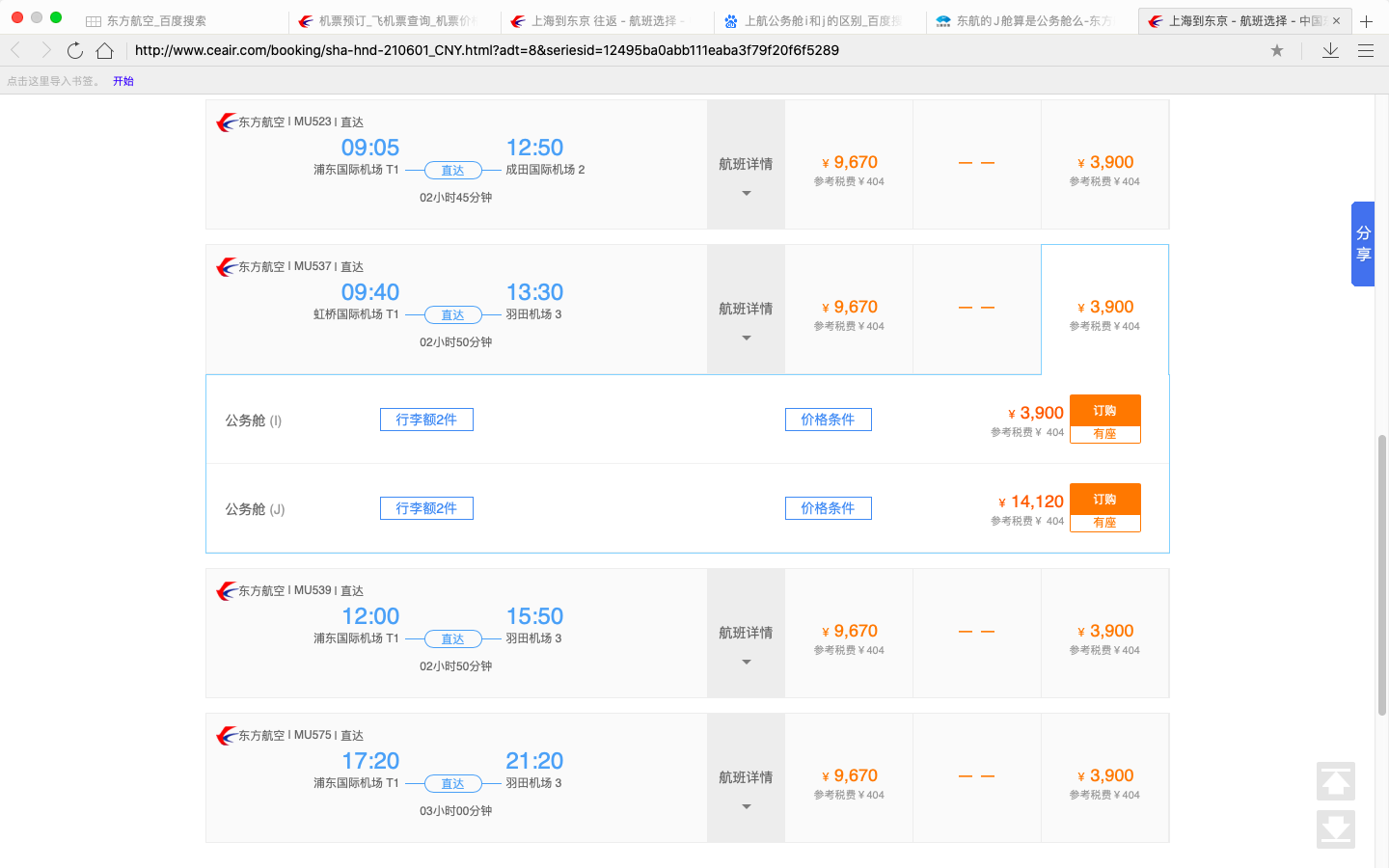The height and width of the screenshot is (868, 1389).
Task: Click the 直达 badge on flight MU539
Action: 453,639
